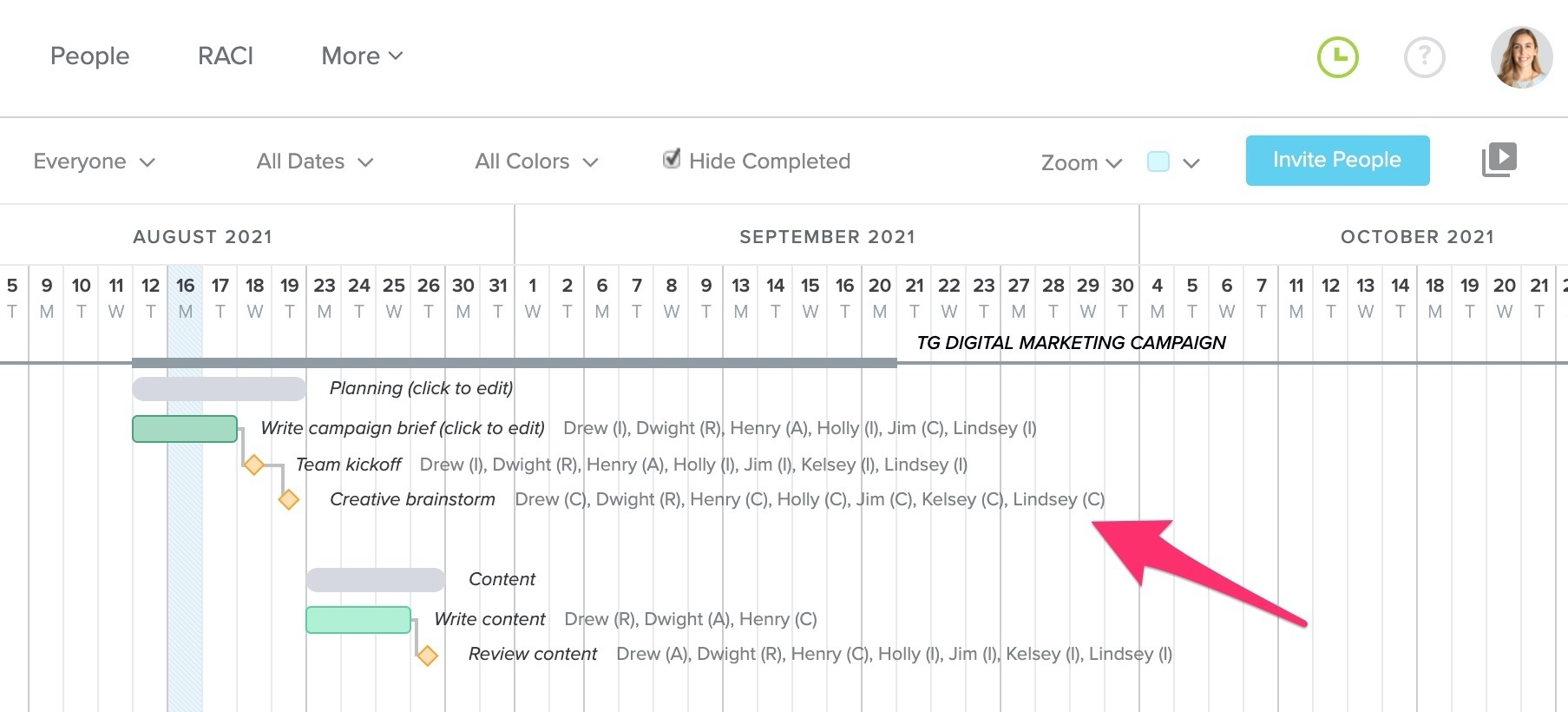Expand the All Dates dropdown
The width and height of the screenshot is (1568, 712).
[313, 161]
